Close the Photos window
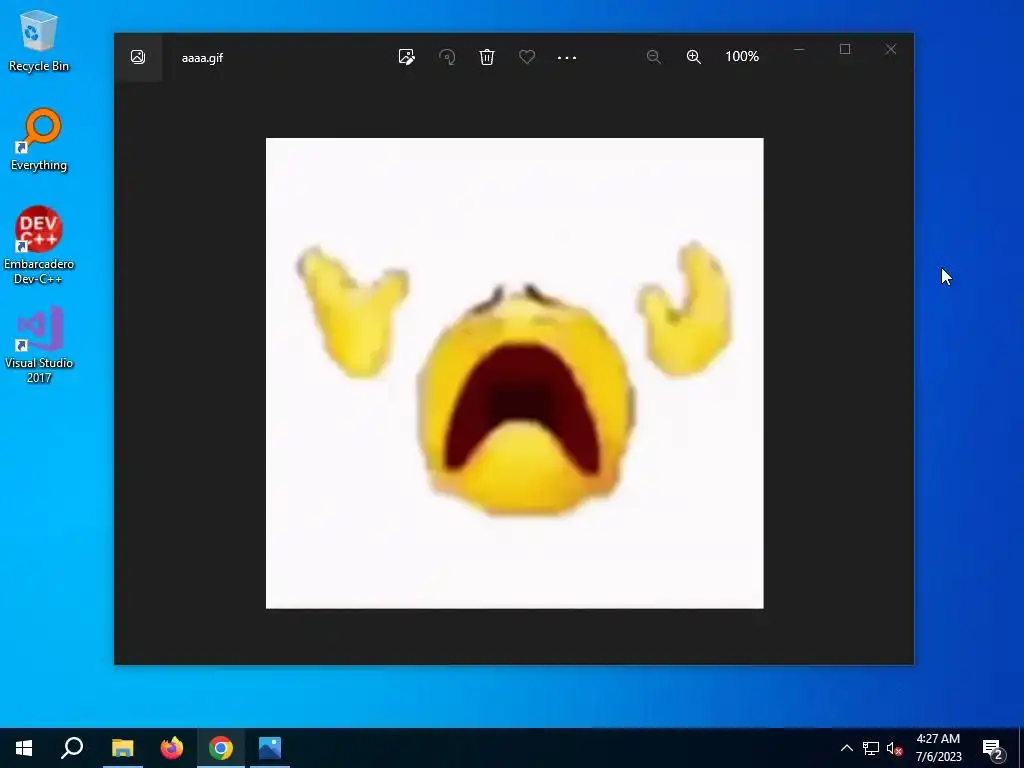1024x768 pixels. pyautogui.click(x=891, y=50)
